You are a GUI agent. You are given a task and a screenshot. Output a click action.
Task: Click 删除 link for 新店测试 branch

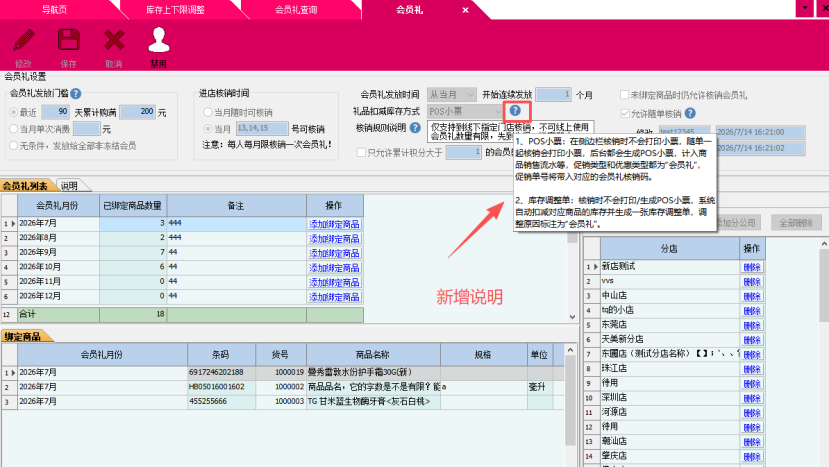point(752,267)
